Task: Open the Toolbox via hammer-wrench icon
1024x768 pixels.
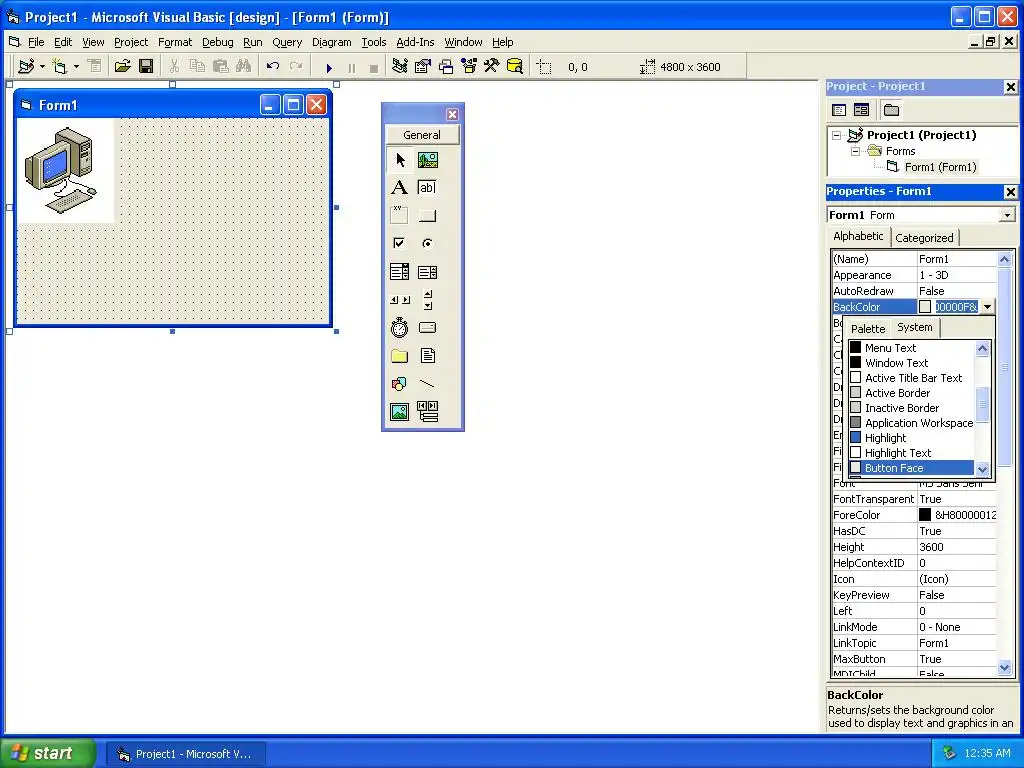Action: [x=491, y=67]
